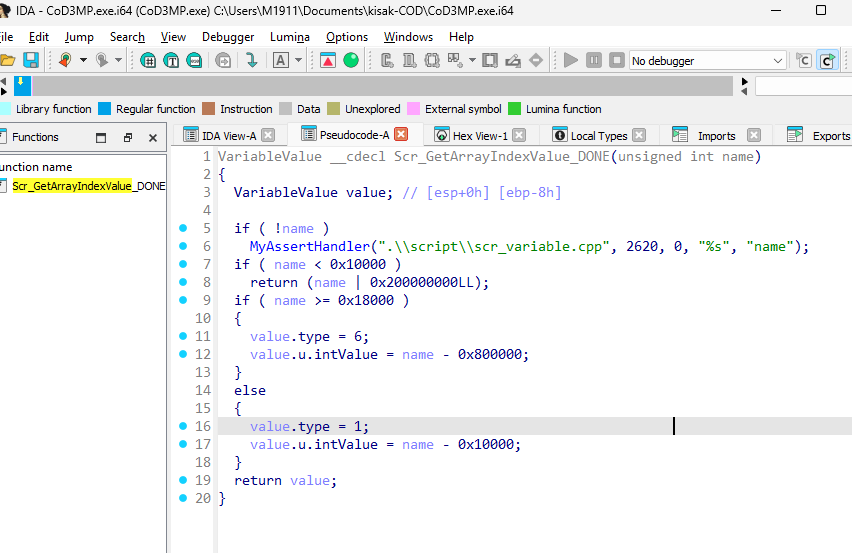The image size is (852, 553).
Task: Pause the debugger process
Action: pyautogui.click(x=594, y=60)
